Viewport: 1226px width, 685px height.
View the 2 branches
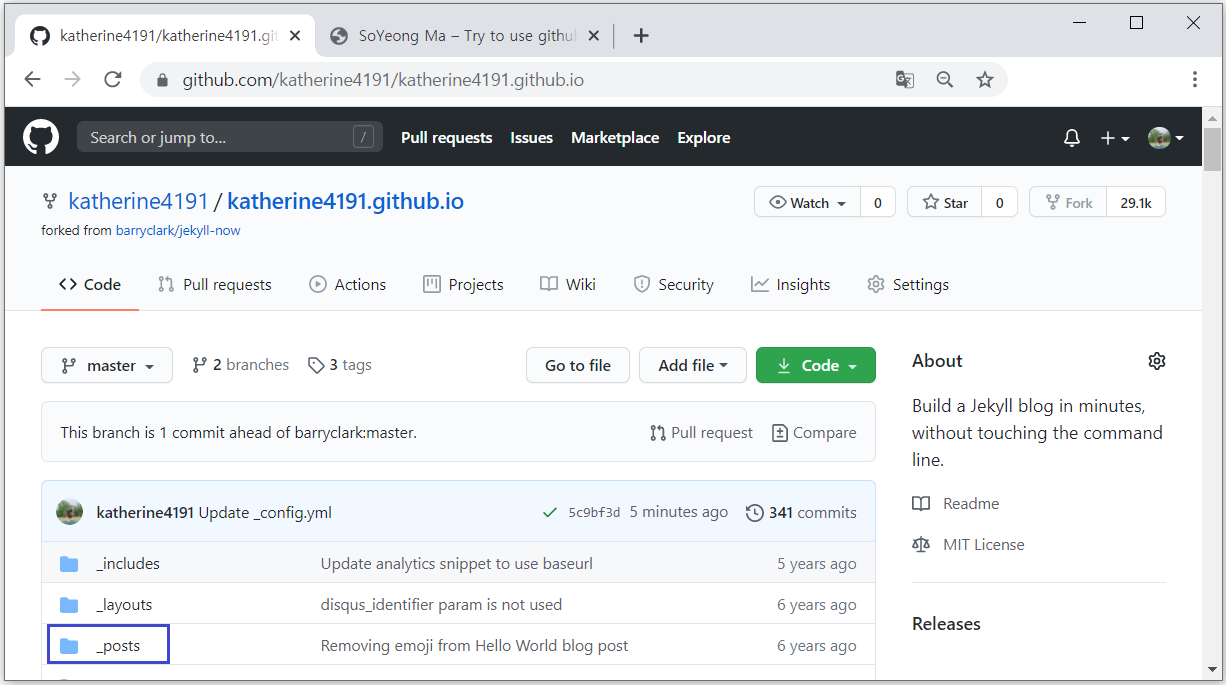click(x=240, y=365)
